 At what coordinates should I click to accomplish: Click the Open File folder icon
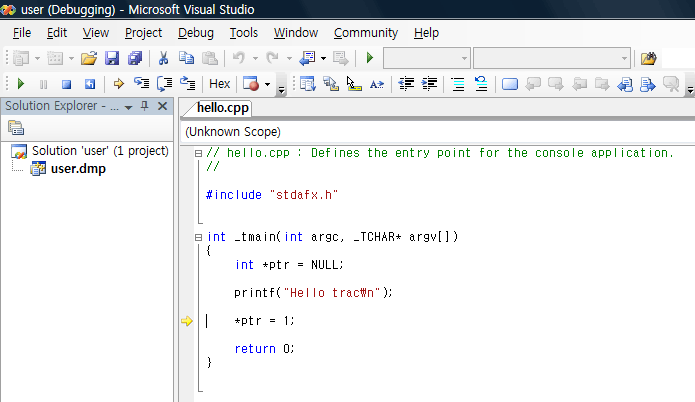click(x=89, y=59)
